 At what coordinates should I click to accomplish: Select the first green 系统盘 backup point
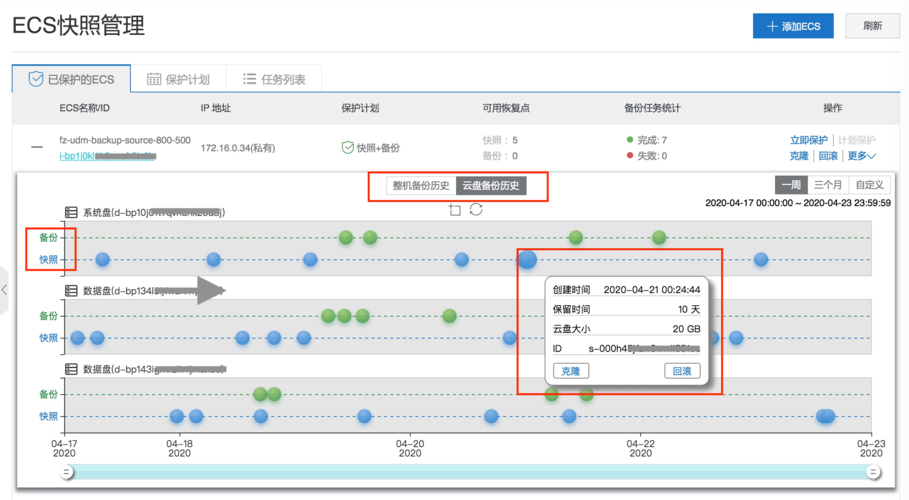click(x=346, y=237)
